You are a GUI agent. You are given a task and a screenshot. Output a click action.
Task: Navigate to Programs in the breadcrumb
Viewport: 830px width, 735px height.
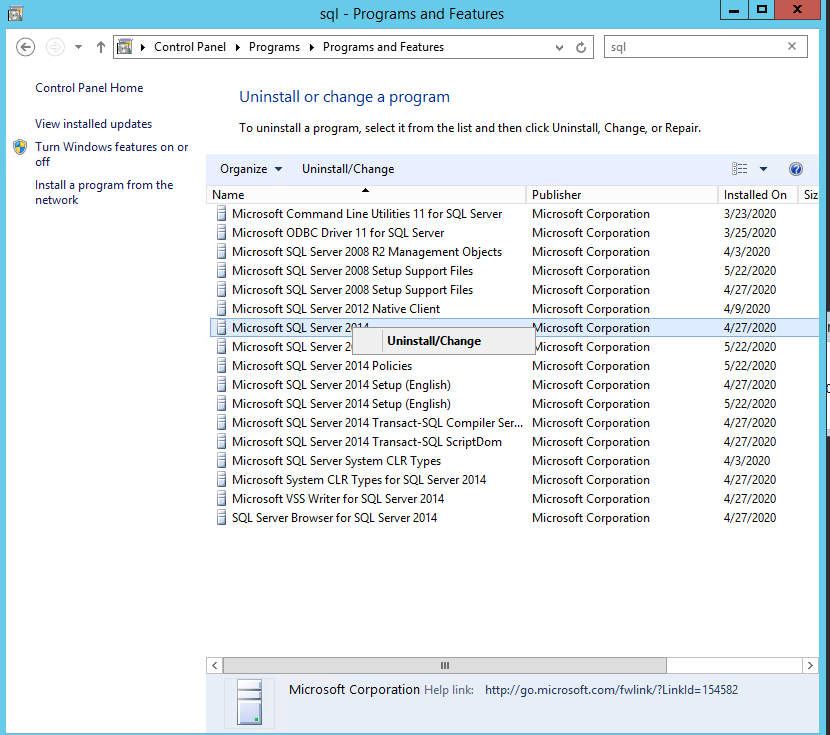click(x=274, y=47)
